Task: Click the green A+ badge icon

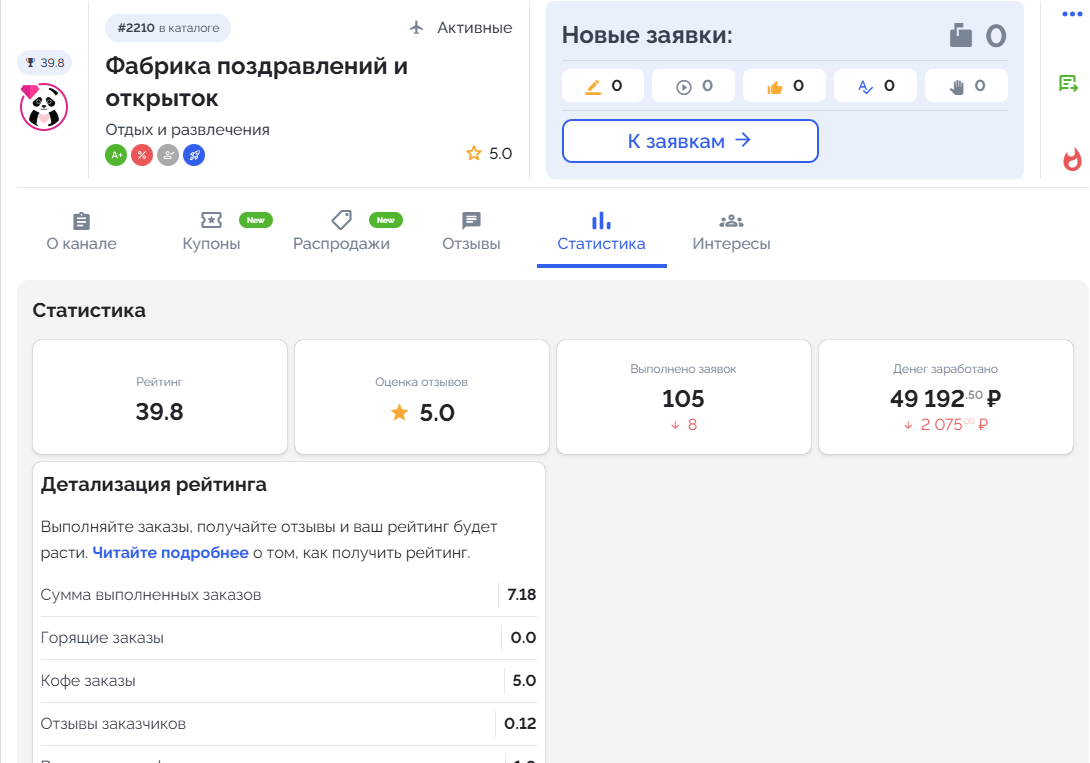Action: point(116,155)
